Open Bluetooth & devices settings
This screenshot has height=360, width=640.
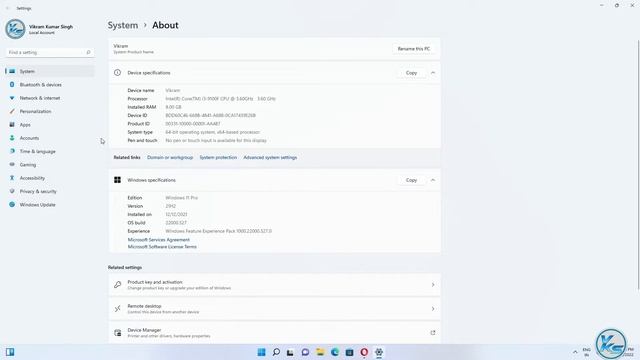tap(50, 84)
